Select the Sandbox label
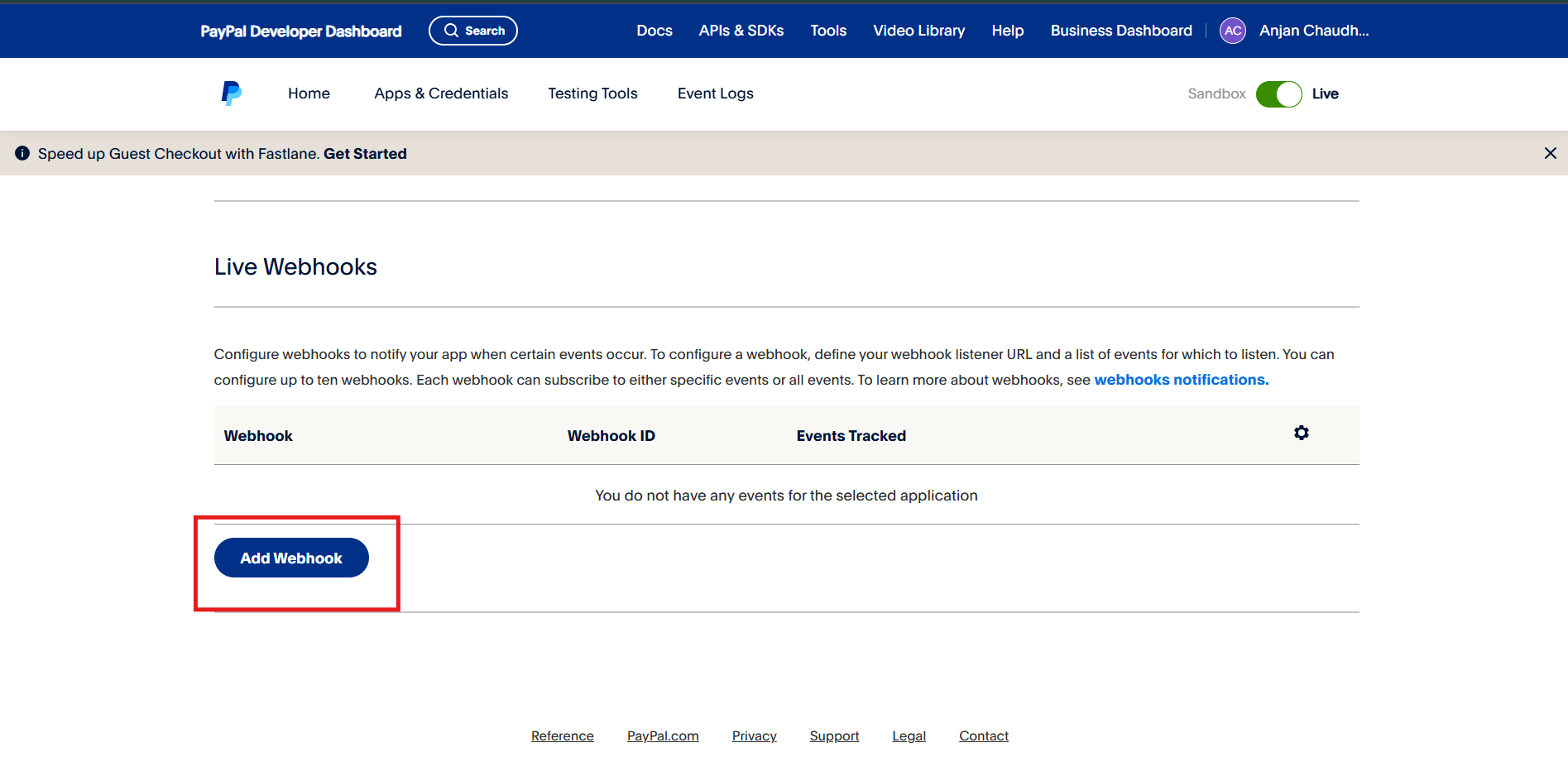 point(1216,94)
